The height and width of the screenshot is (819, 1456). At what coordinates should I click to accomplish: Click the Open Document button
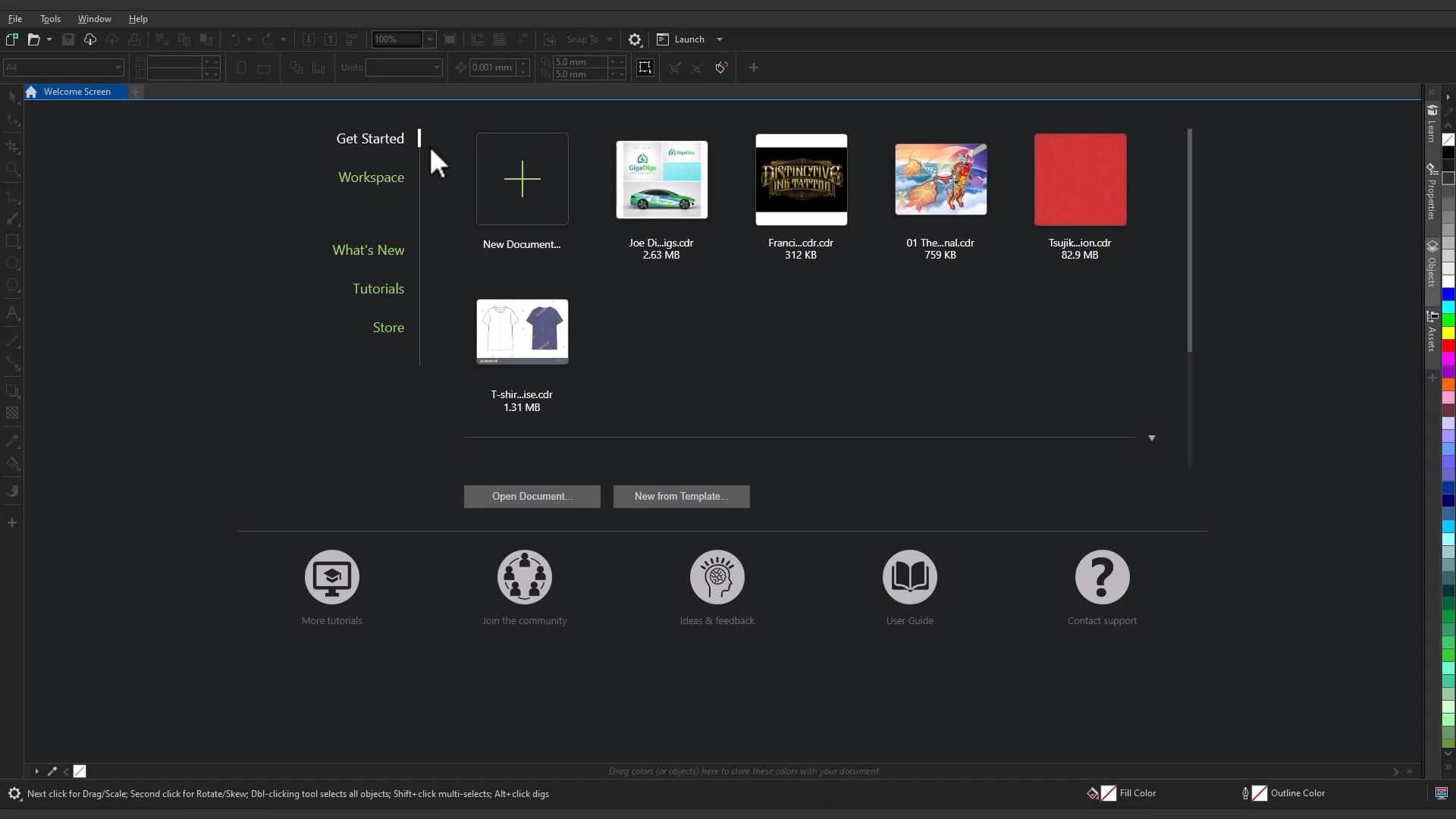(x=532, y=497)
